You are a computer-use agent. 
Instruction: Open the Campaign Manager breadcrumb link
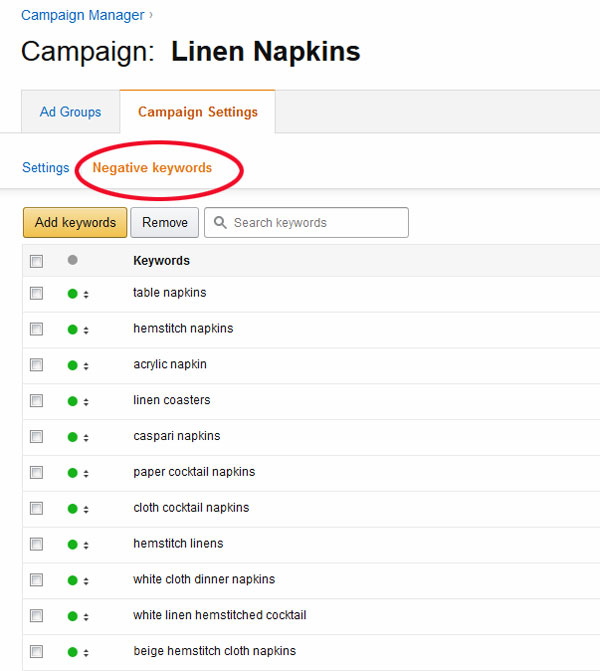click(83, 15)
